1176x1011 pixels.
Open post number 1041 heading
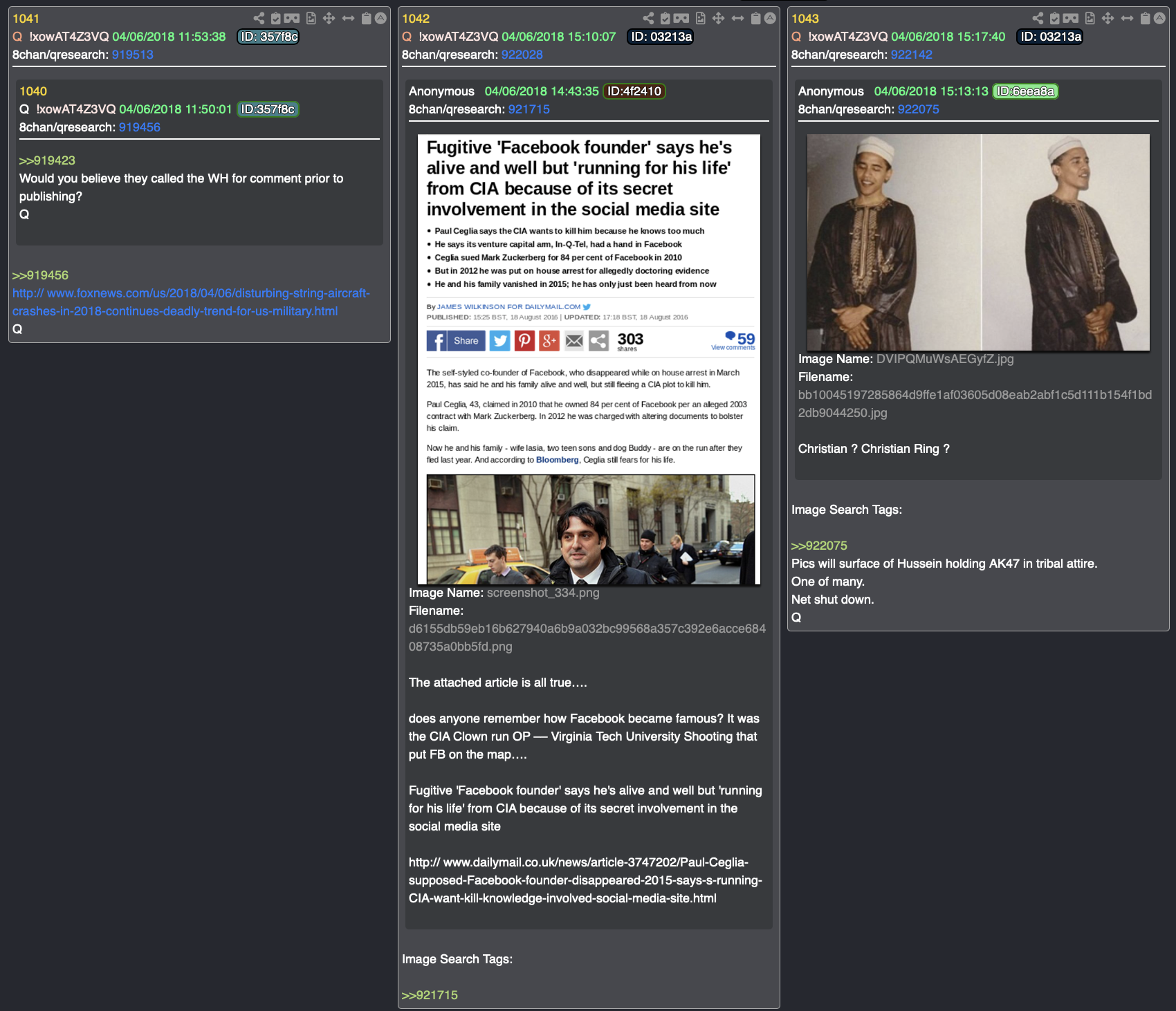[x=26, y=19]
